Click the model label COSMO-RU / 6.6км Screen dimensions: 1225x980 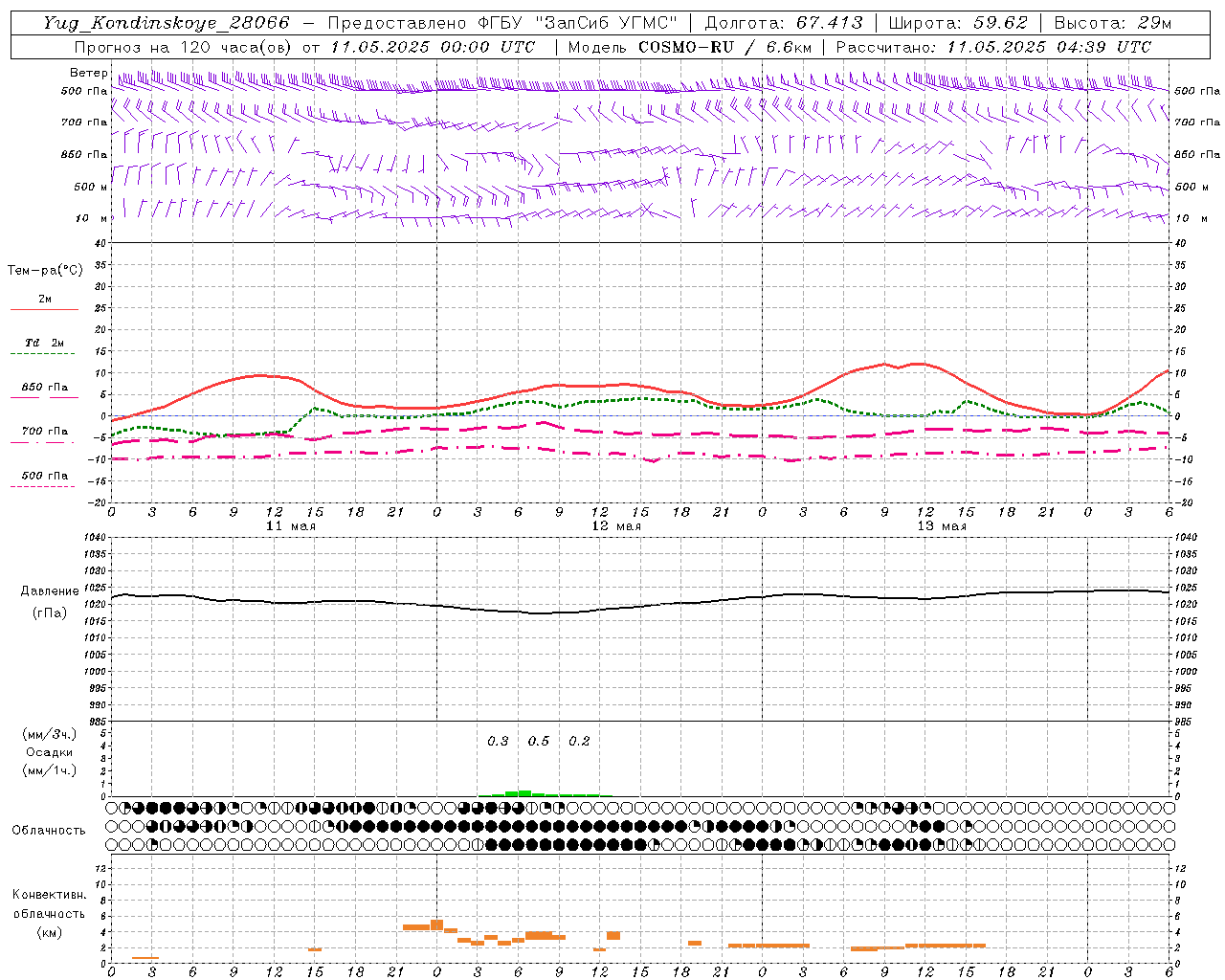click(725, 47)
